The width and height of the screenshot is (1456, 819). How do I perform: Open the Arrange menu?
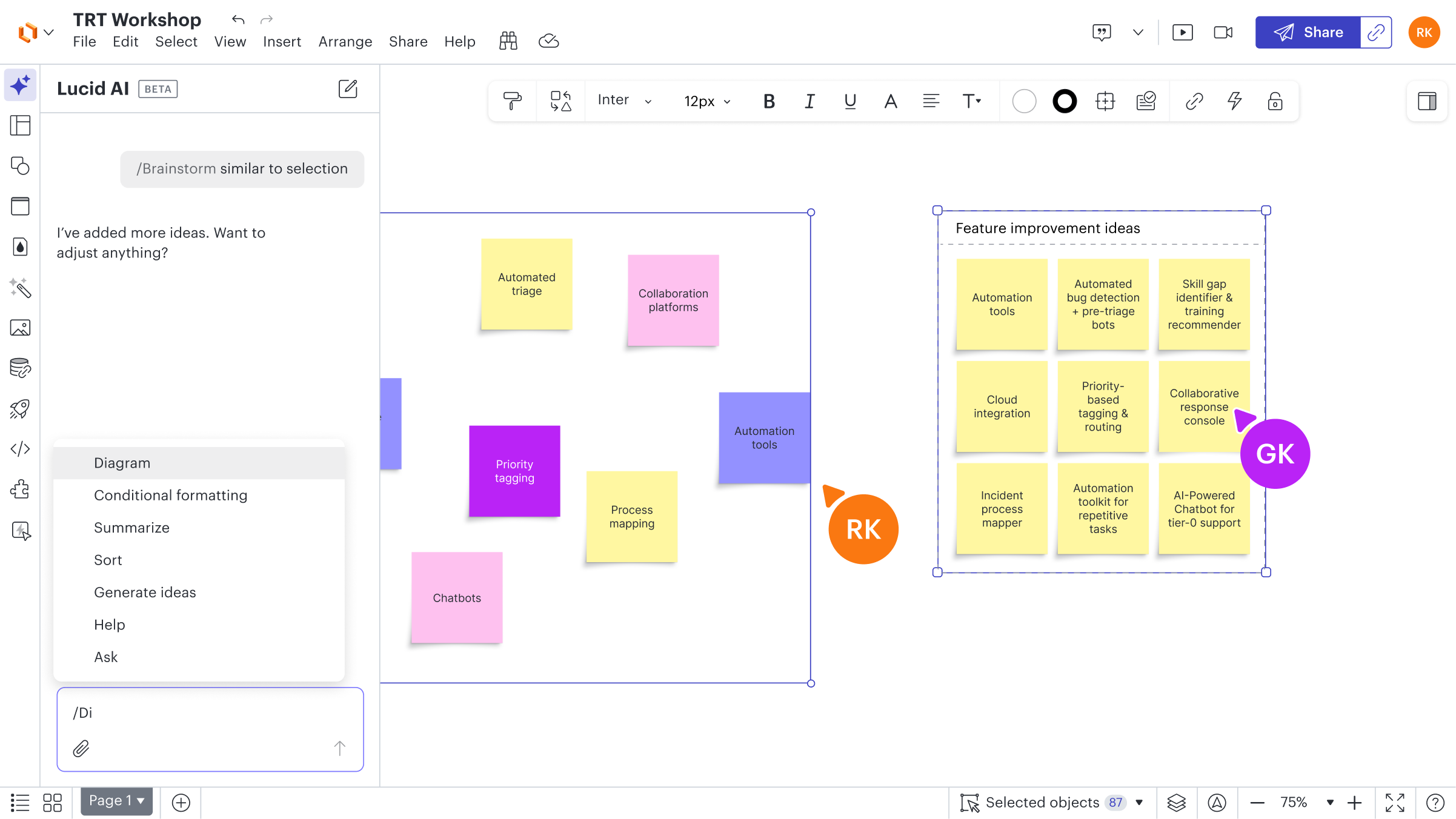click(345, 41)
